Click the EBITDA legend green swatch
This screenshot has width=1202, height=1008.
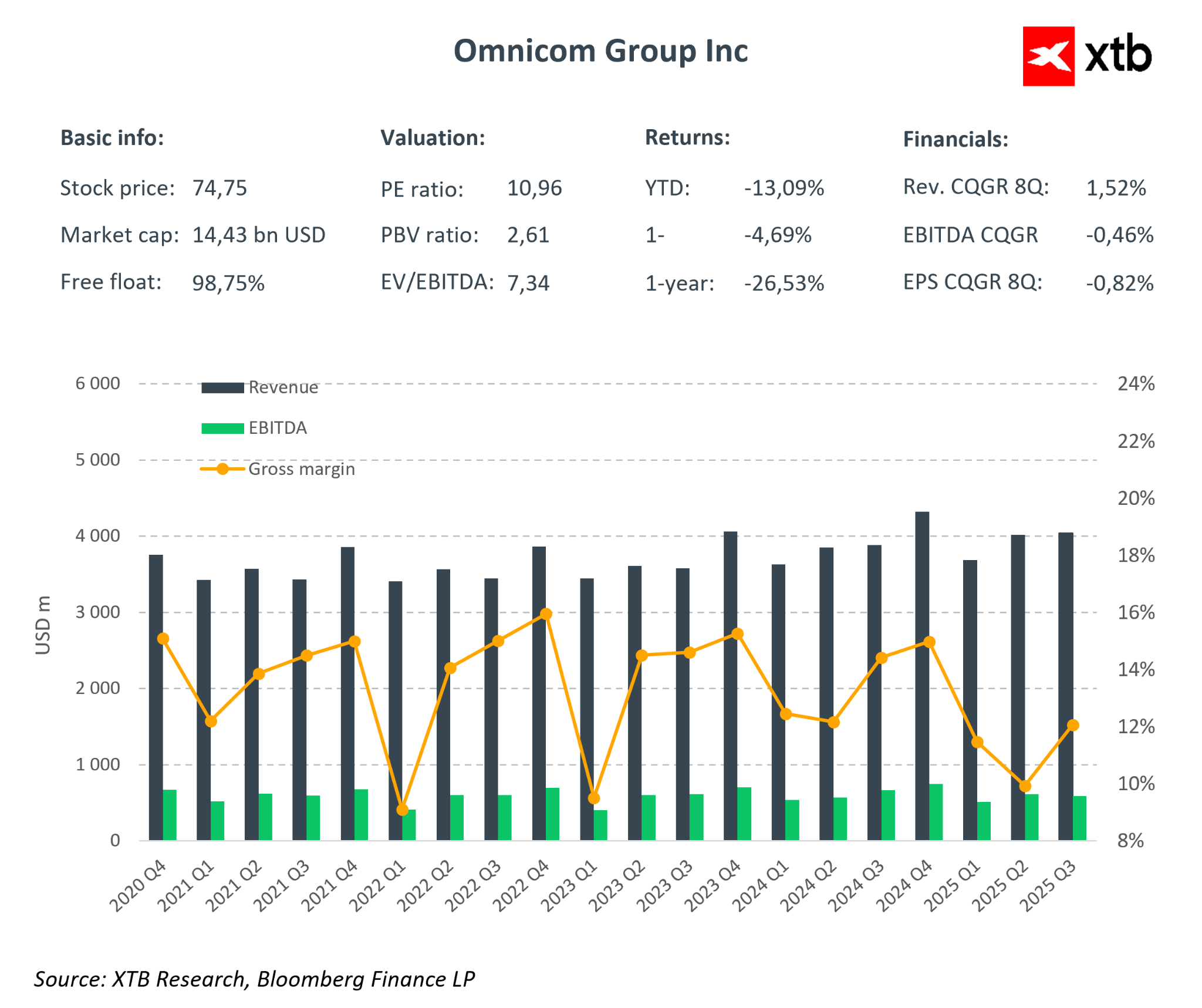pos(222,428)
